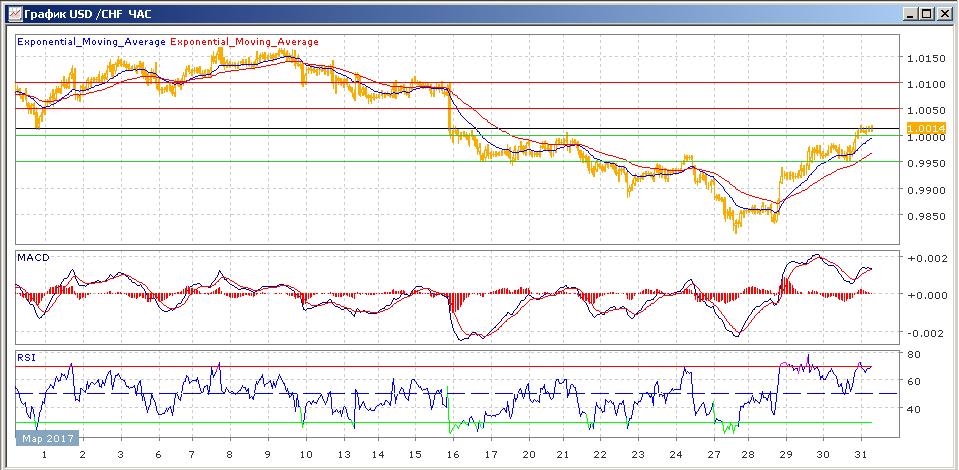Click date 31 on the time axis
The image size is (959, 470).
click(x=861, y=456)
